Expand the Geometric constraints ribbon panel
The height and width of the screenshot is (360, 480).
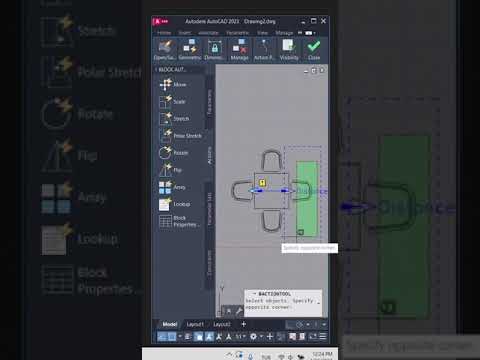[x=190, y=50]
